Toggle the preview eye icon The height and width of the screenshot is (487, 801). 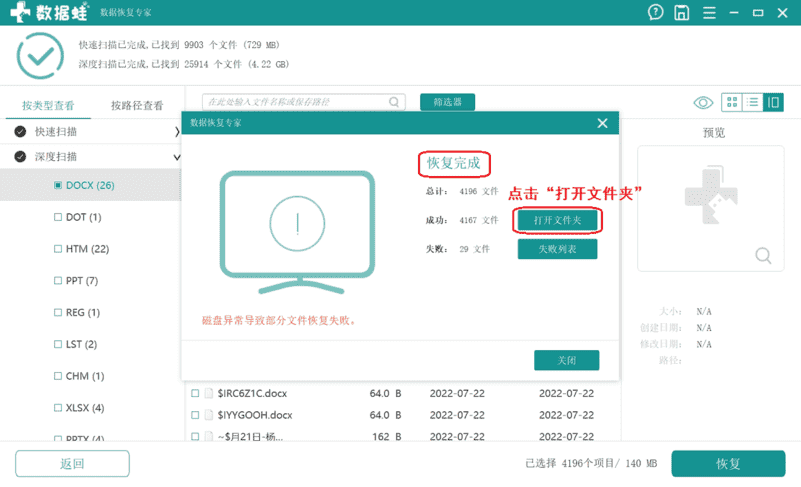pos(703,103)
